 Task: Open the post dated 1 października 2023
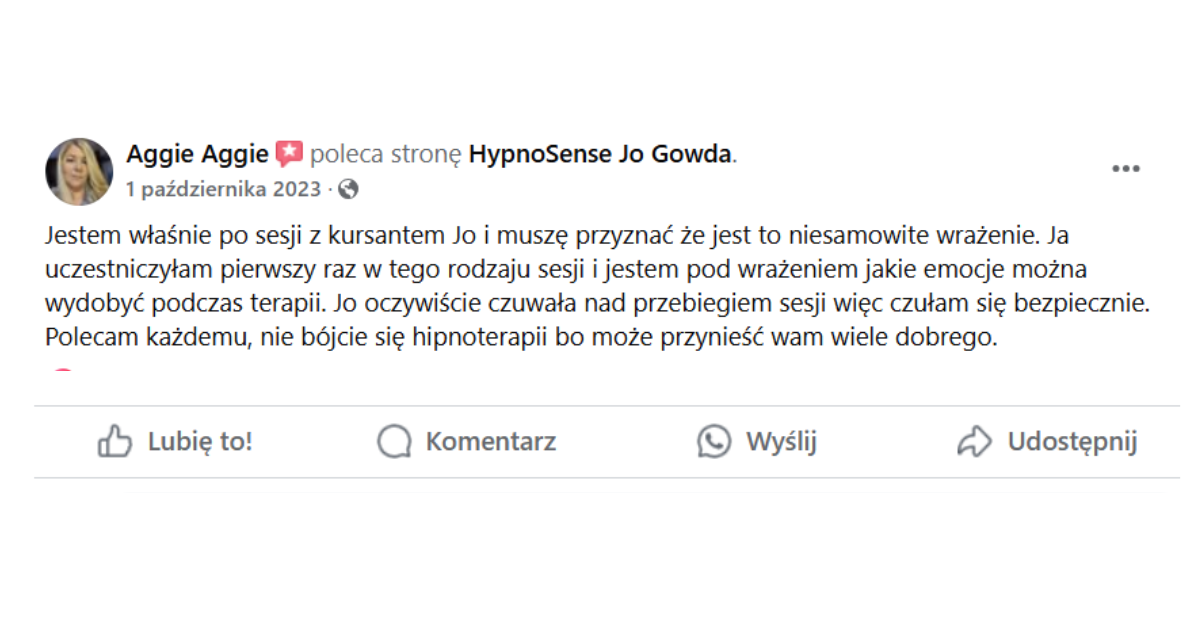224,189
